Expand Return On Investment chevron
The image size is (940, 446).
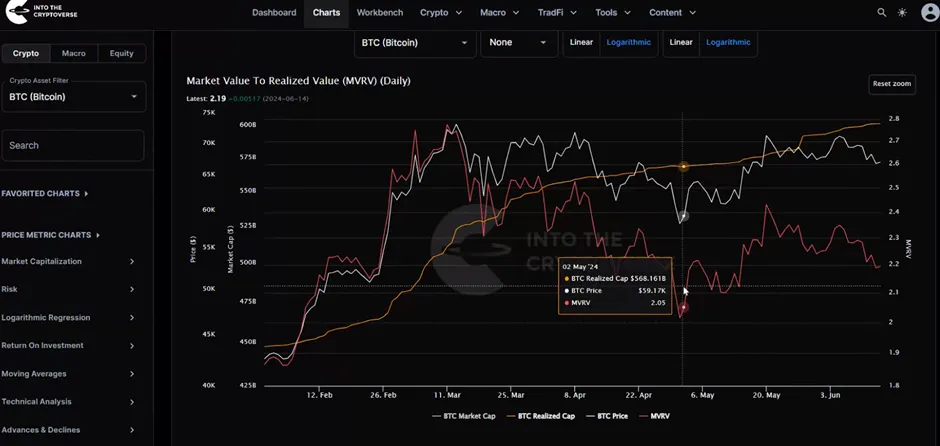click(x=132, y=346)
